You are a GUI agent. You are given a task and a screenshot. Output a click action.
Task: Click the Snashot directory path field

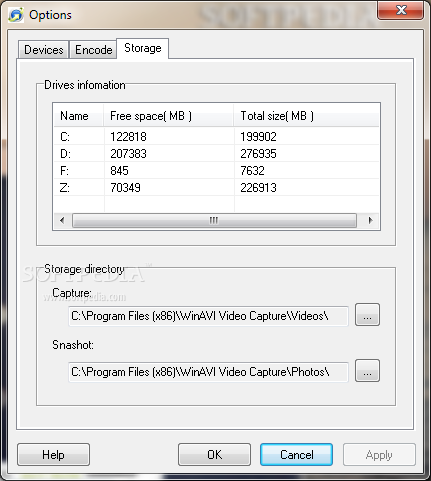pos(208,372)
